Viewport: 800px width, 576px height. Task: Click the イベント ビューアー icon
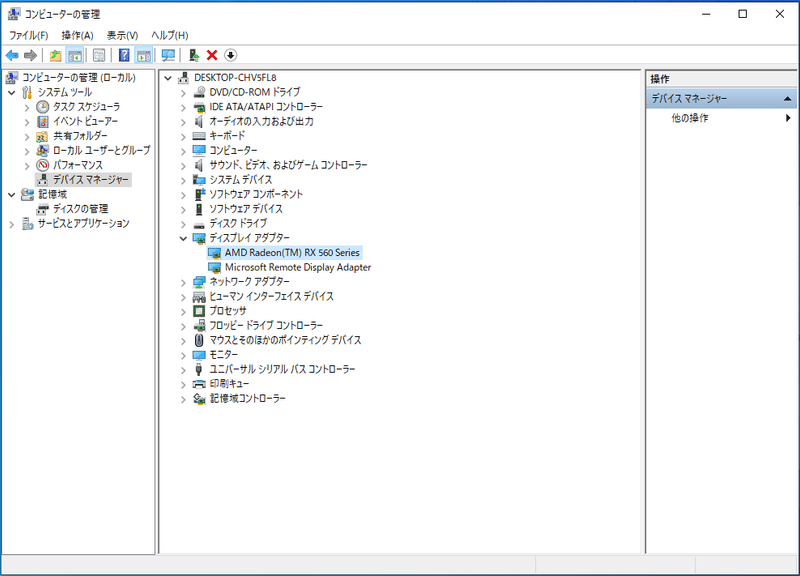coord(43,121)
